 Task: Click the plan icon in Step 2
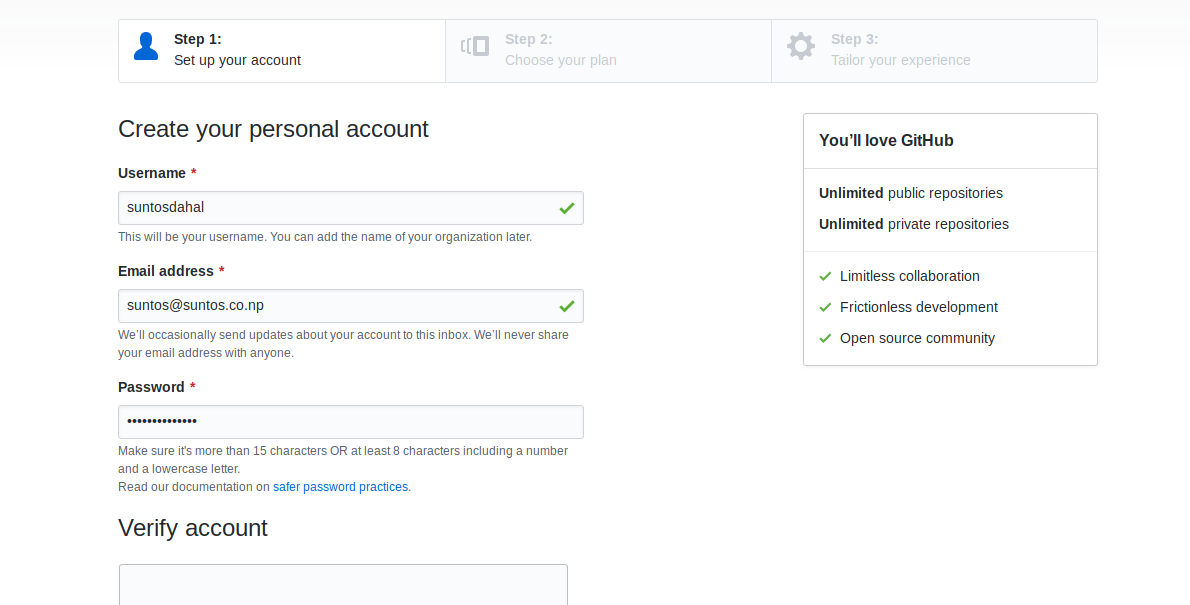(475, 46)
